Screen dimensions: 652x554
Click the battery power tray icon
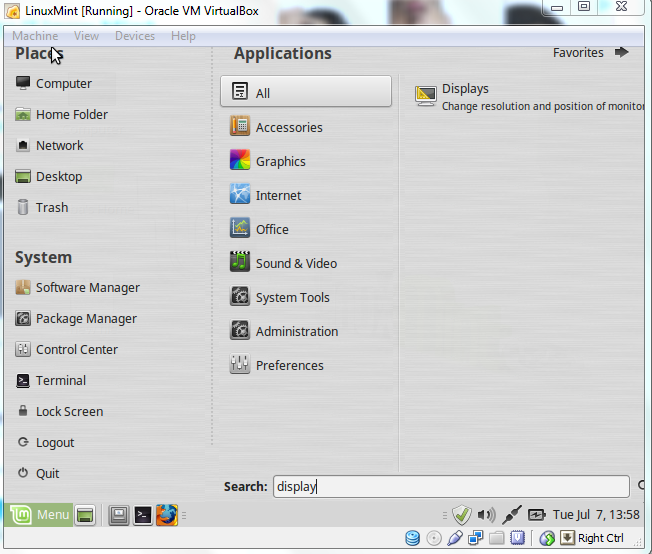(536, 515)
